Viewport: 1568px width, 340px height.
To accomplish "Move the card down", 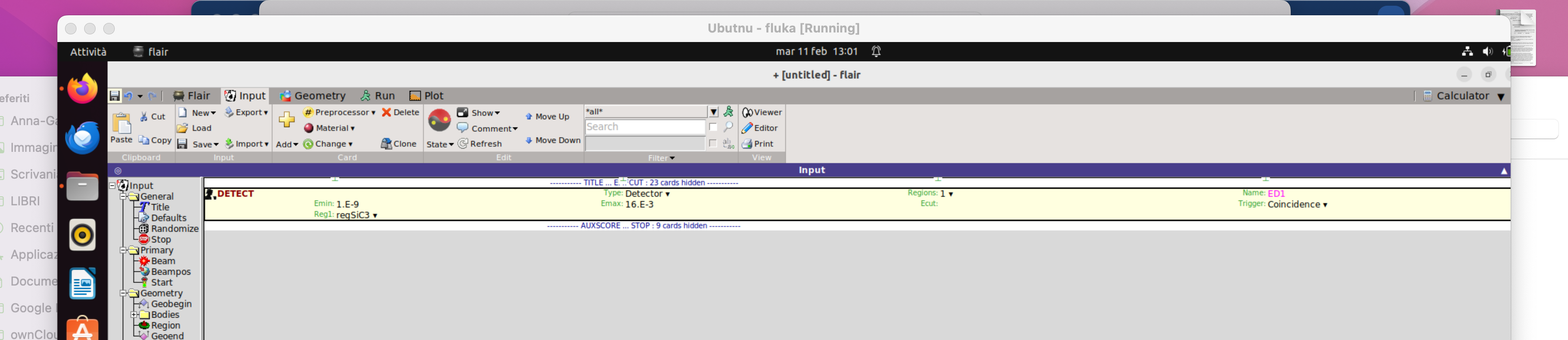I will pos(553,140).
